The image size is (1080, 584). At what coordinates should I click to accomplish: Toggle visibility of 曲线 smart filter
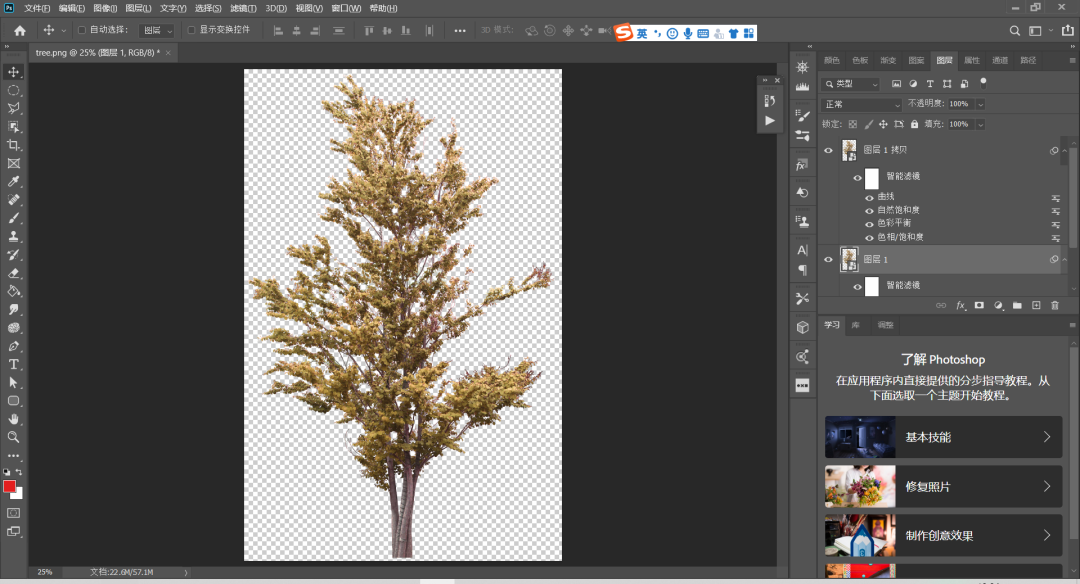tap(869, 197)
